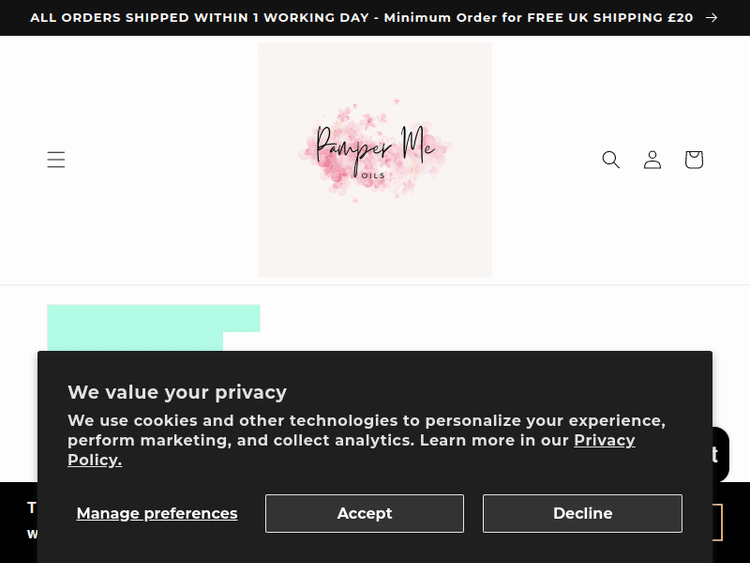This screenshot has width=750, height=563.
Task: Accept cookies in the privacy dialog
Action: pyautogui.click(x=364, y=513)
